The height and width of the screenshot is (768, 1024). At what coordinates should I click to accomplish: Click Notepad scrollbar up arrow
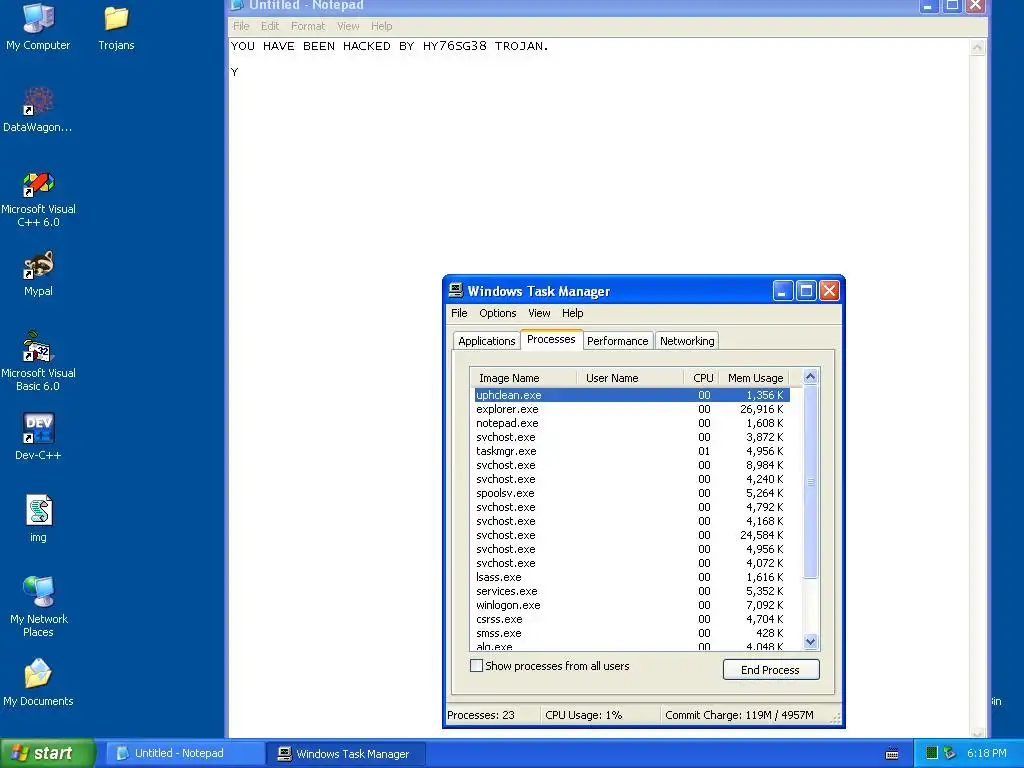point(978,47)
